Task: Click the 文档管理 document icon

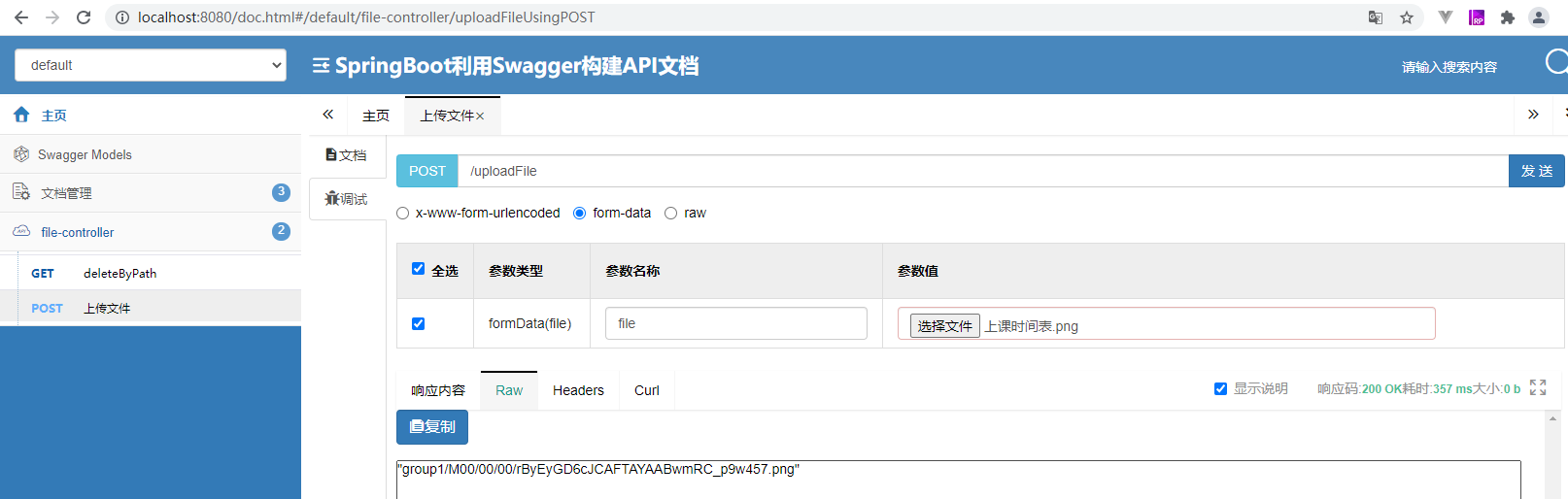Action: point(21,192)
